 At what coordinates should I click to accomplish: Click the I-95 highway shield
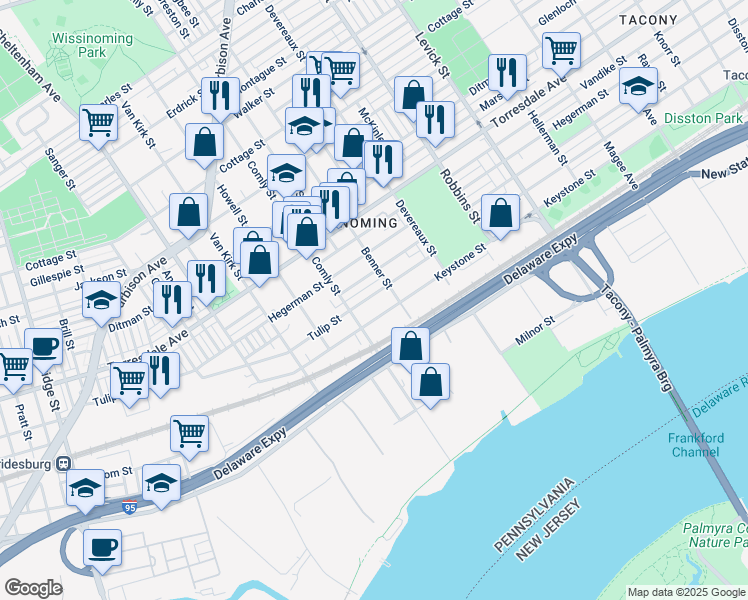tap(129, 507)
